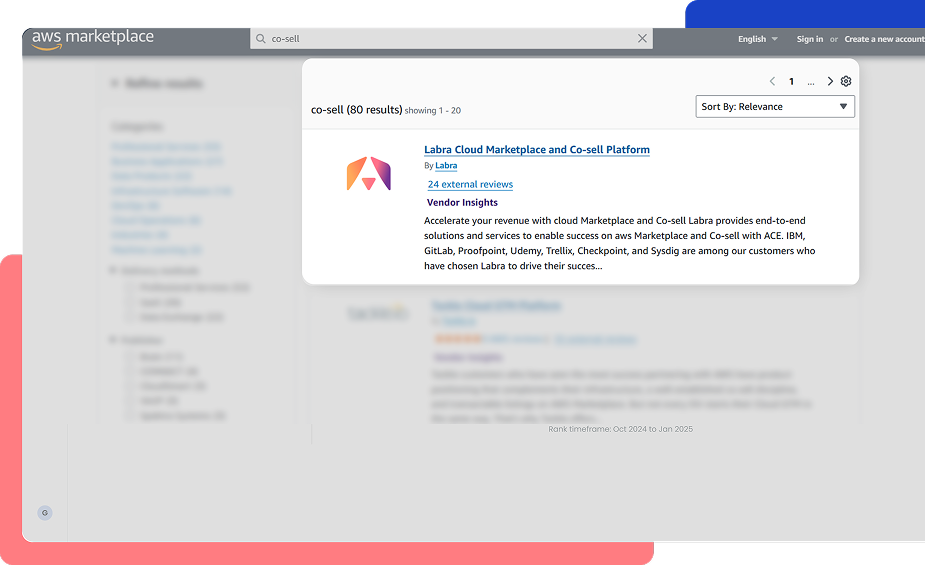
Task: Go to previous results page
Action: click(x=772, y=81)
